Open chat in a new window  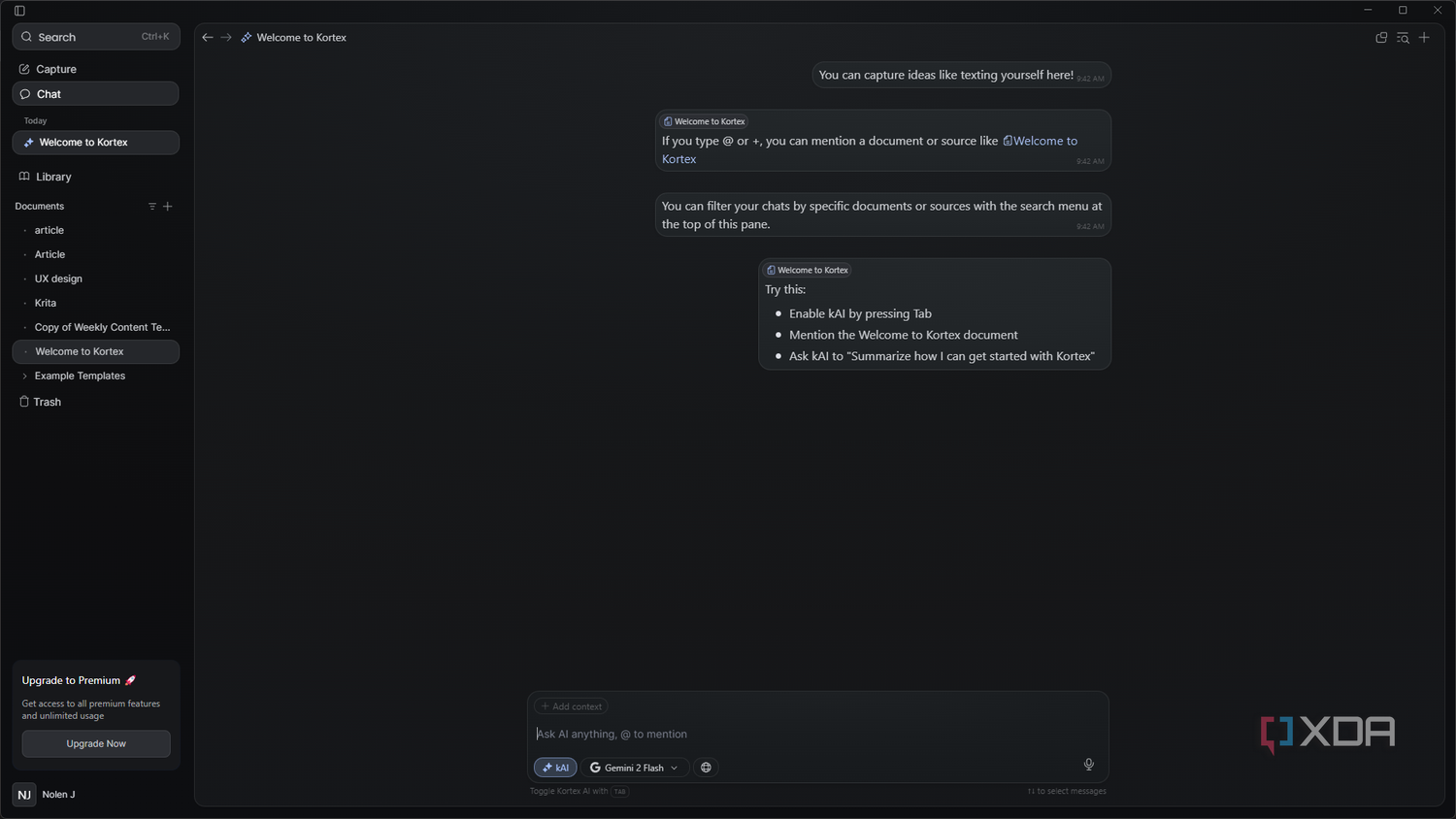tap(1381, 38)
